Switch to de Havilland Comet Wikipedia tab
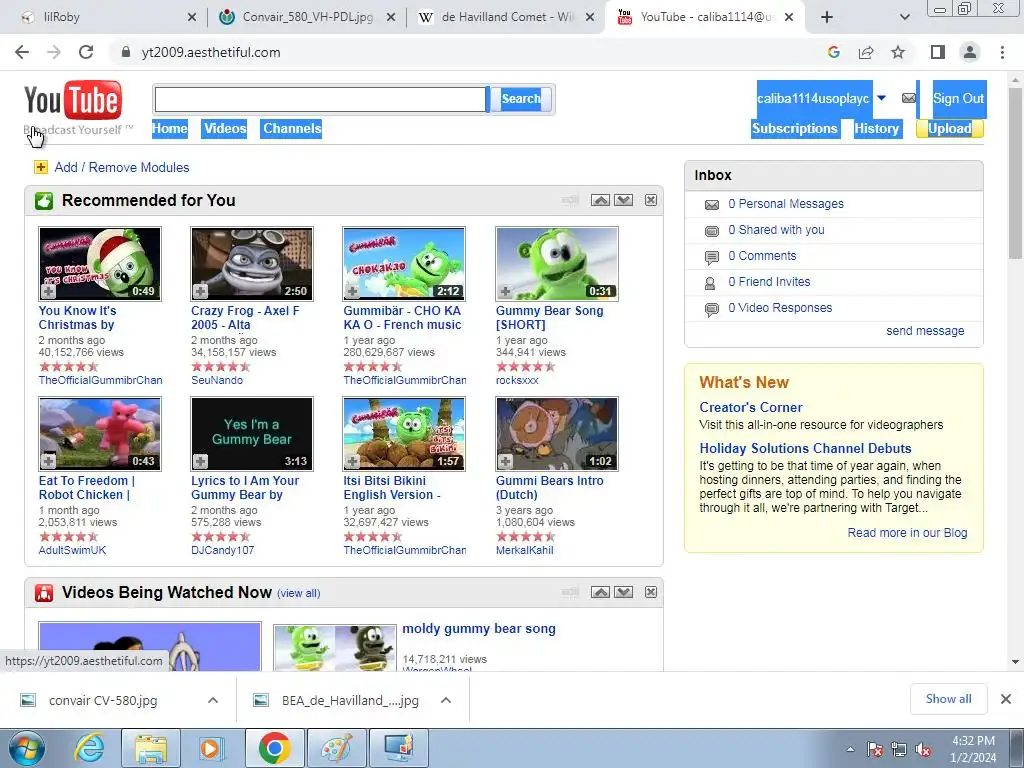Screen dimensions: 1024x768 click(x=506, y=17)
